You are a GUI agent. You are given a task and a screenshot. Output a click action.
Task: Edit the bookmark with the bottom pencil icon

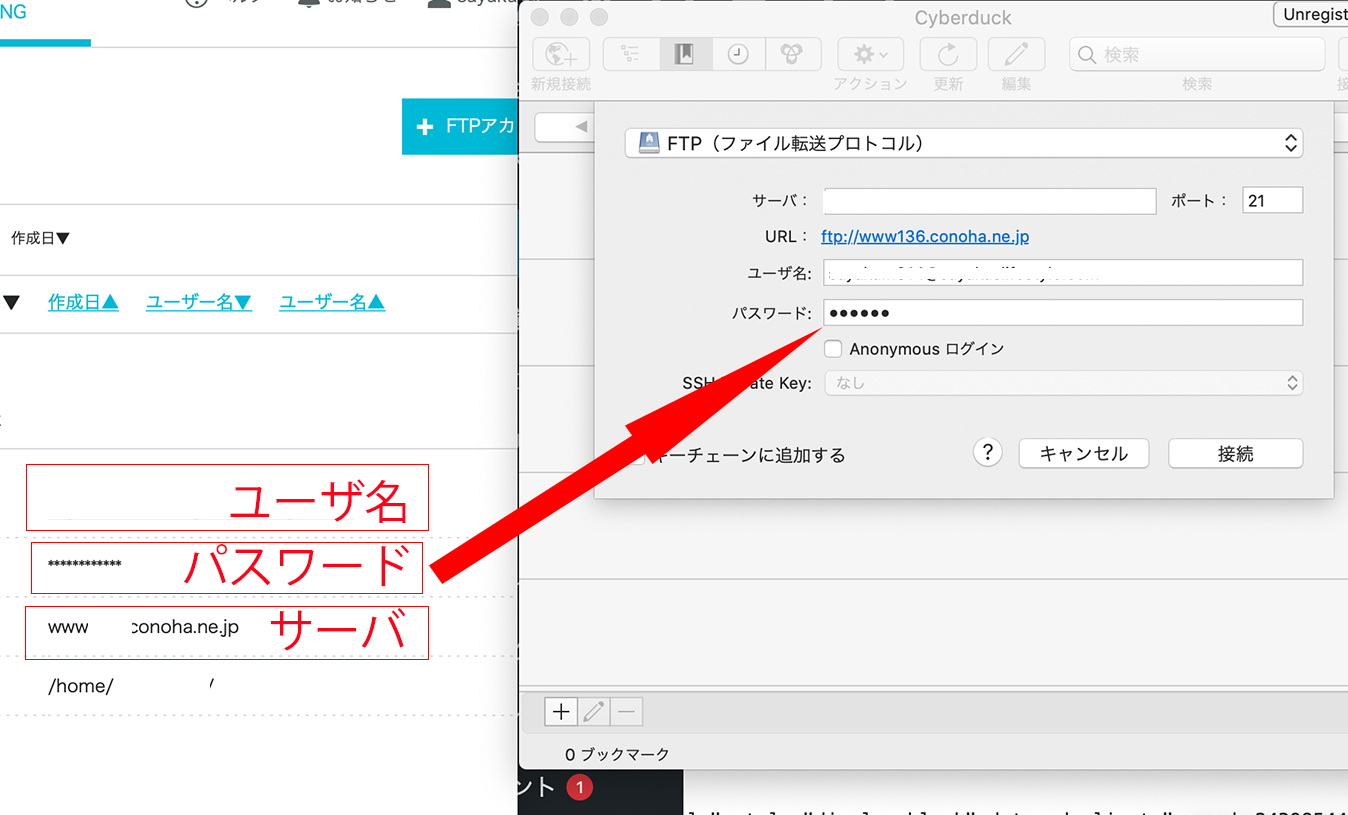pos(594,712)
